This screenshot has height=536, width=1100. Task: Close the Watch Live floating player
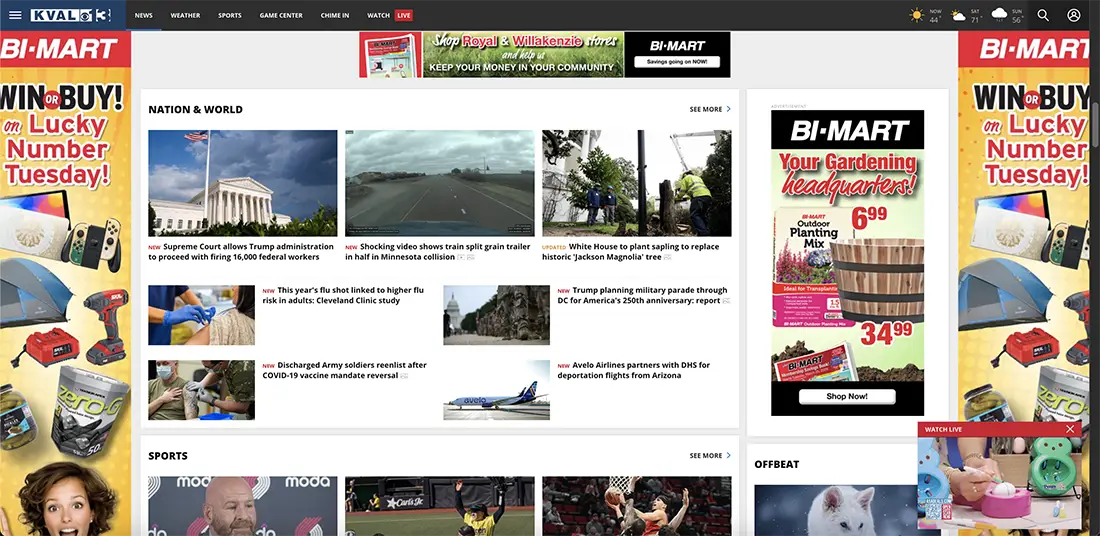1070,429
